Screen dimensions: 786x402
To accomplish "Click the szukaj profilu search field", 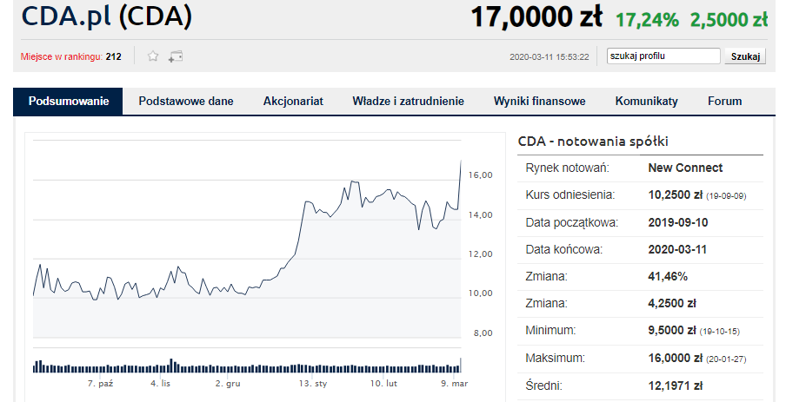I will (x=664, y=56).
